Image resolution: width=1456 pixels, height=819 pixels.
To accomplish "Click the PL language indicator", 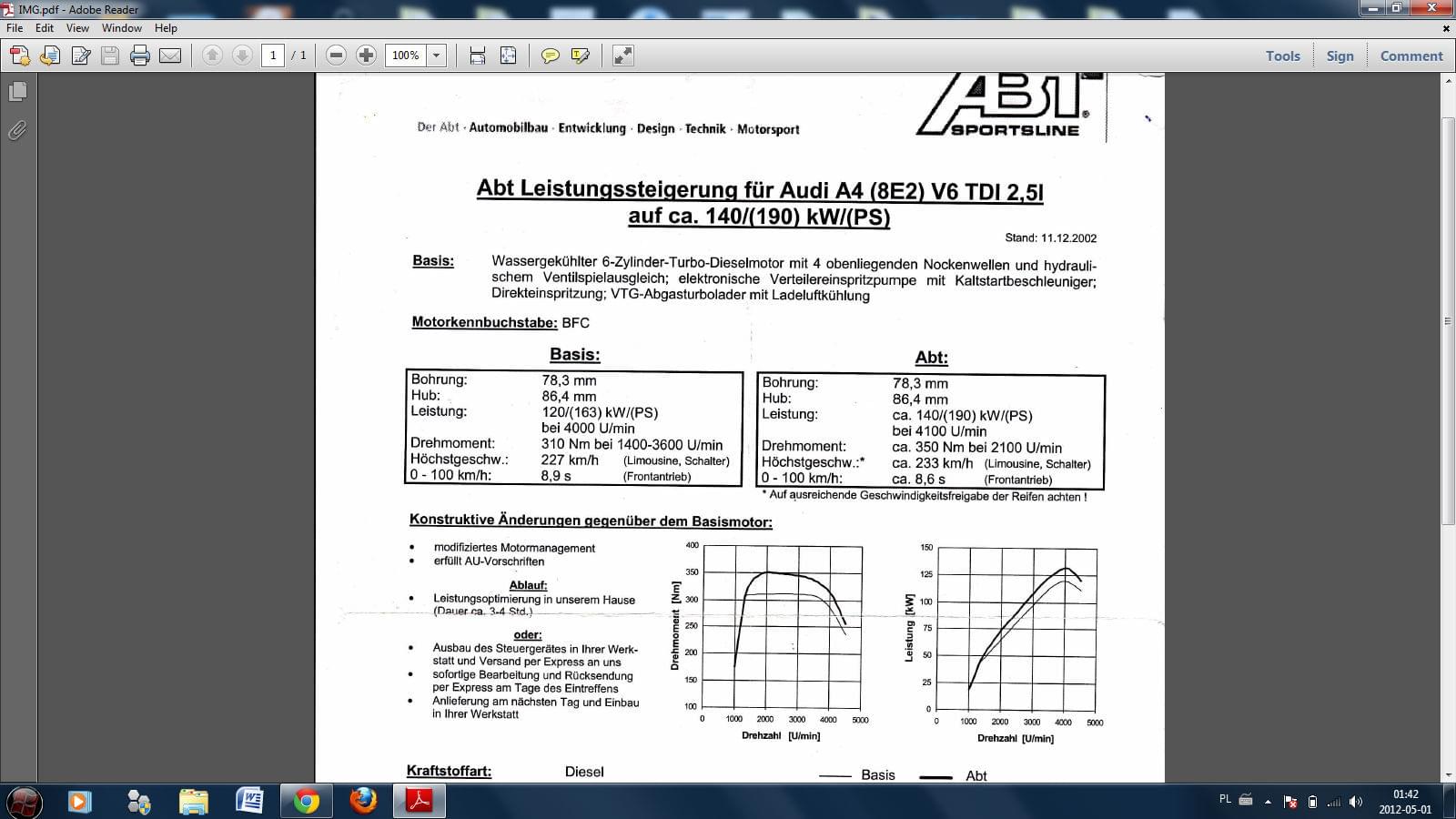I will (x=1225, y=799).
